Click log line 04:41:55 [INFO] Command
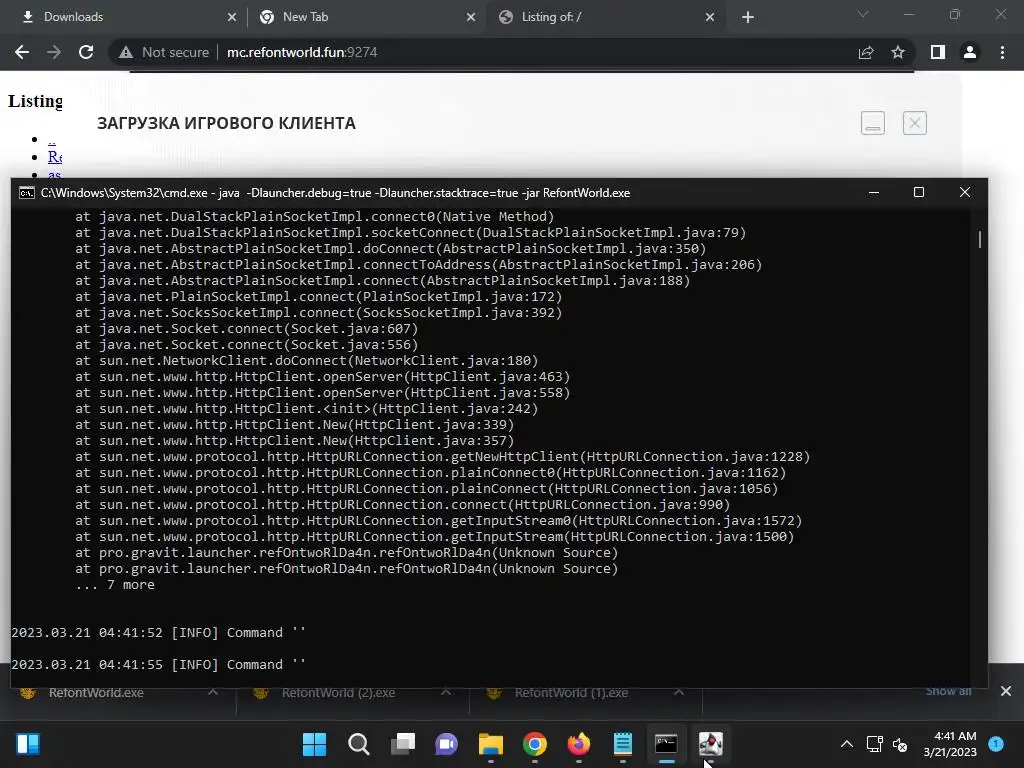Viewport: 1024px width, 768px height. pyautogui.click(x=158, y=664)
